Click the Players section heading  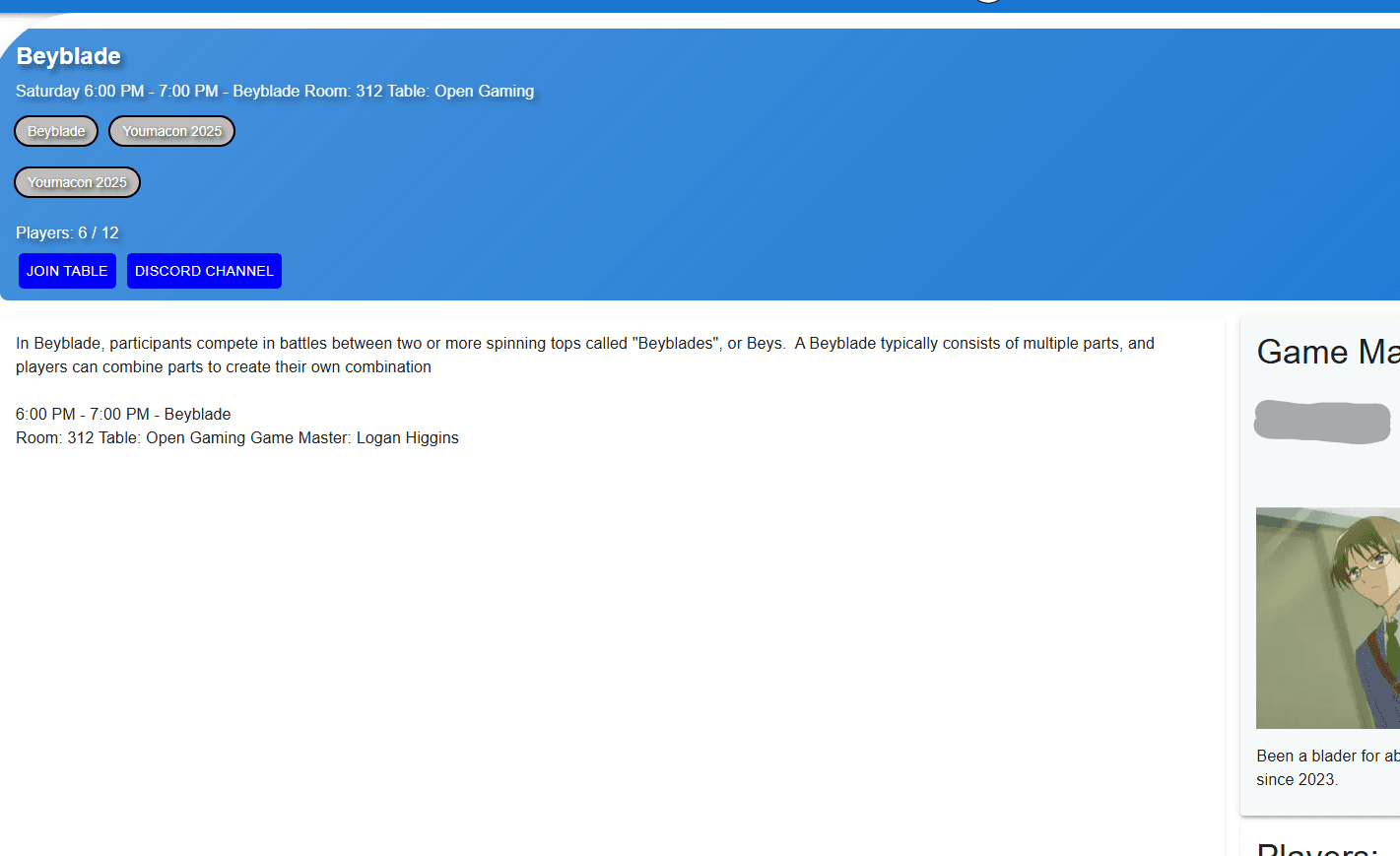pos(1317,849)
